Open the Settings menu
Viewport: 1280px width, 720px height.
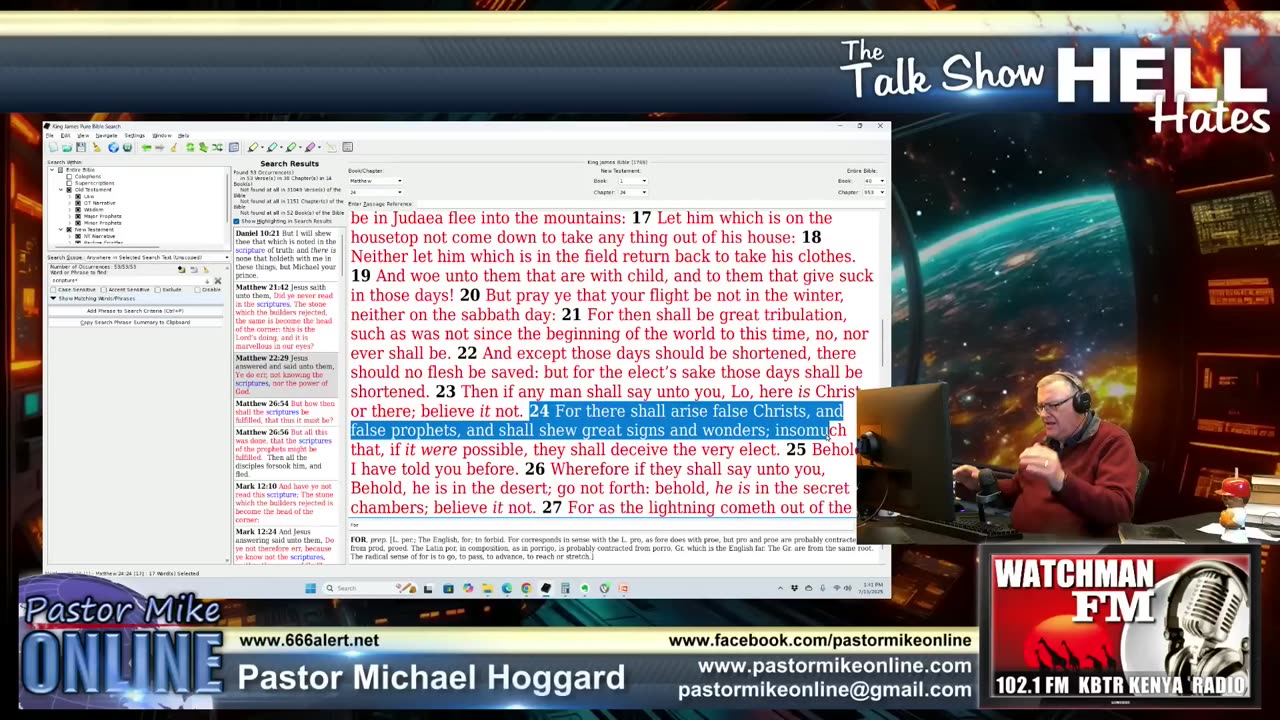134,135
